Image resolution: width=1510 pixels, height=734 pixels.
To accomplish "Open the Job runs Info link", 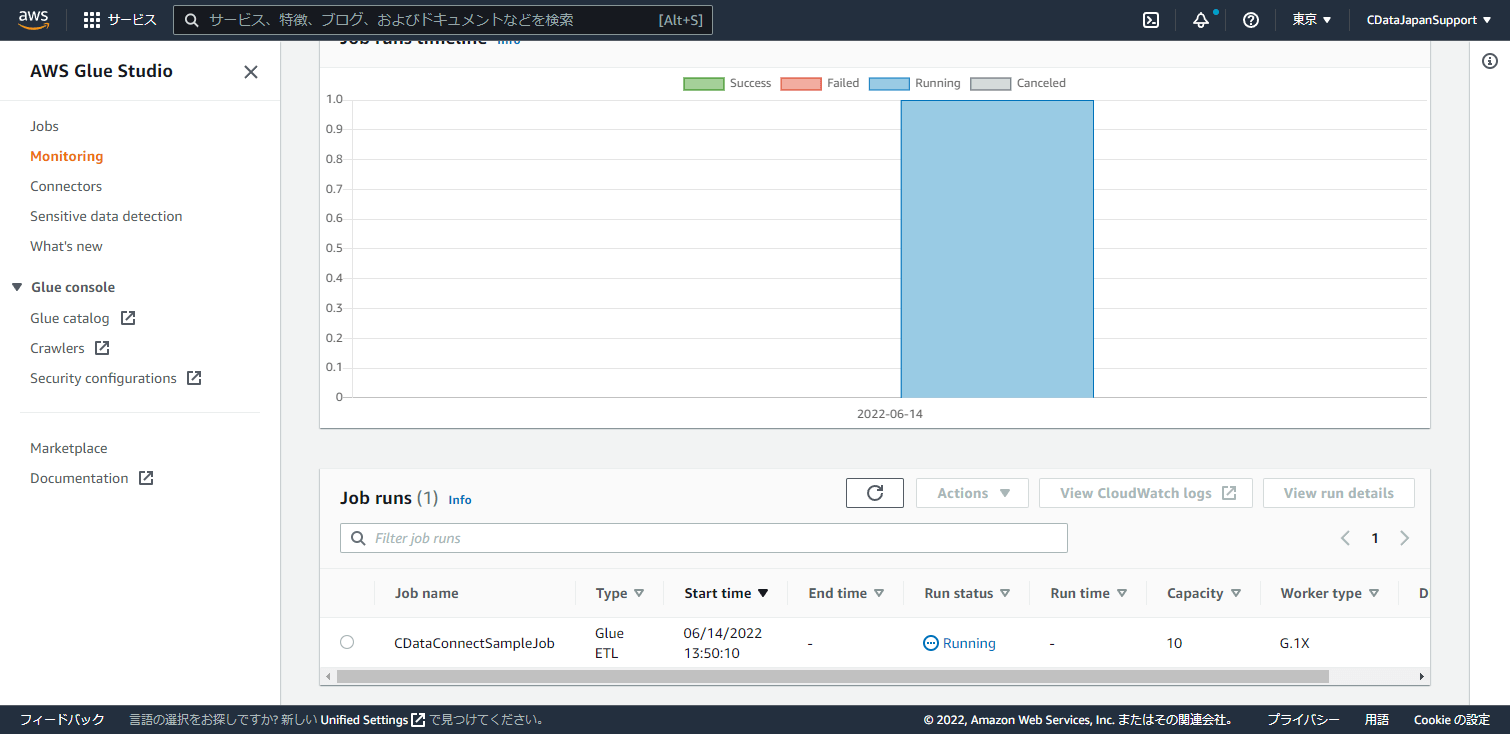I will click(x=460, y=499).
